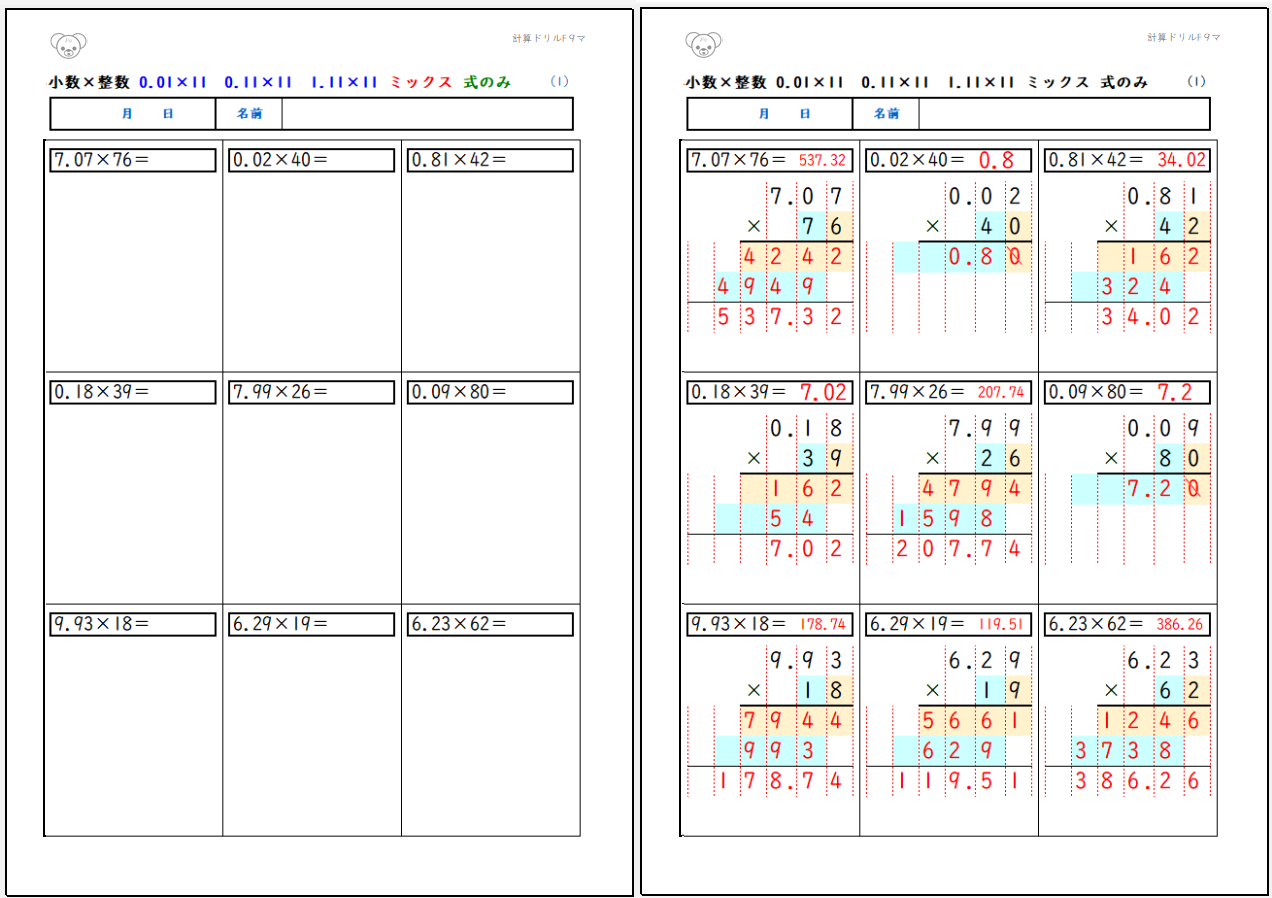
Task: Click the red ミックス text in the left title
Action: [421, 82]
